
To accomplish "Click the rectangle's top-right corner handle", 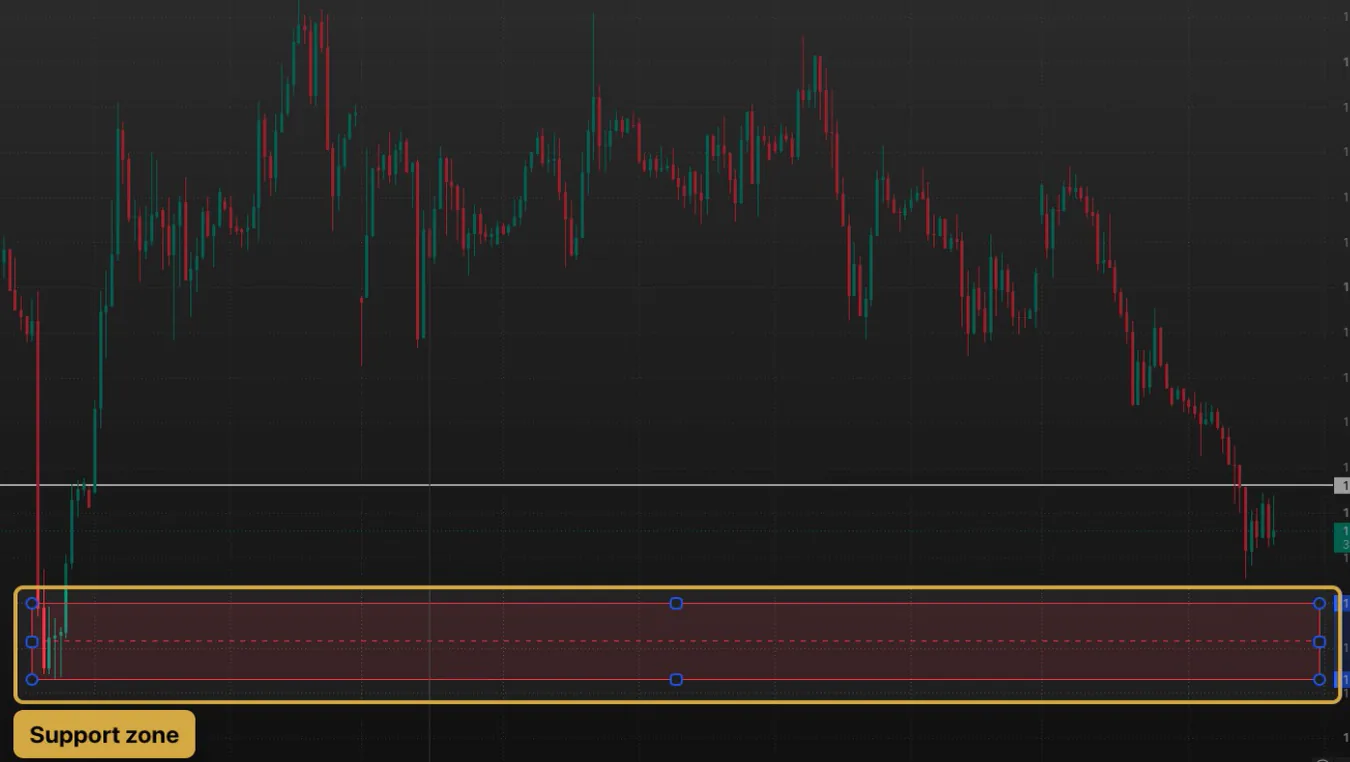I will point(1319,603).
